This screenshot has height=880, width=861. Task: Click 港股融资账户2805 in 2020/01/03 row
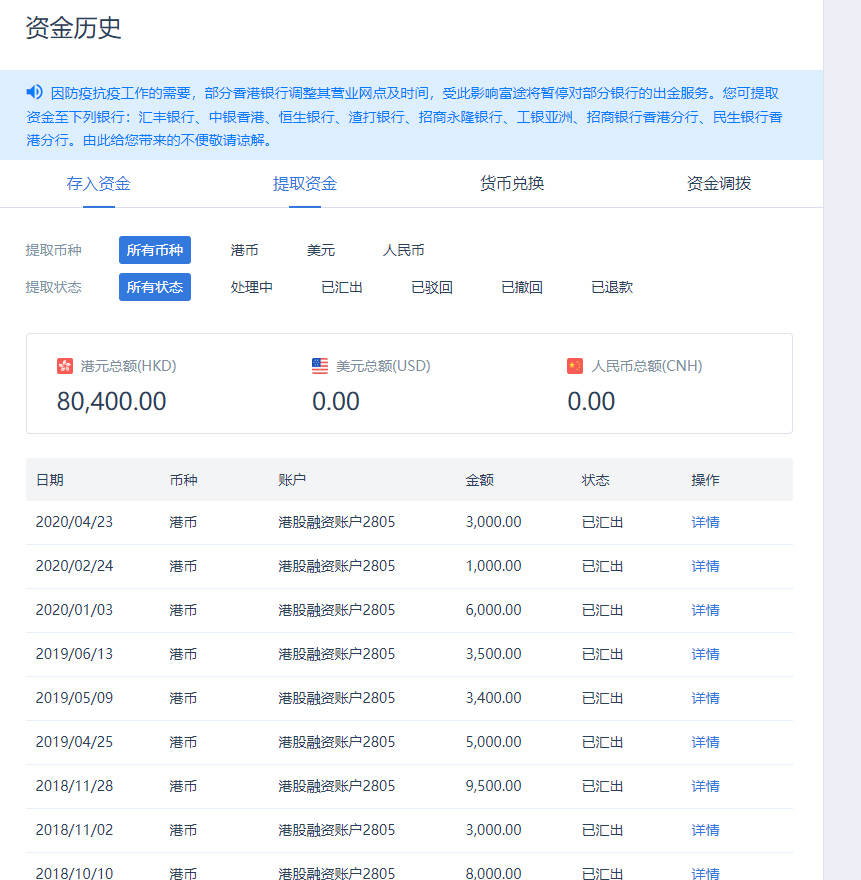337,609
